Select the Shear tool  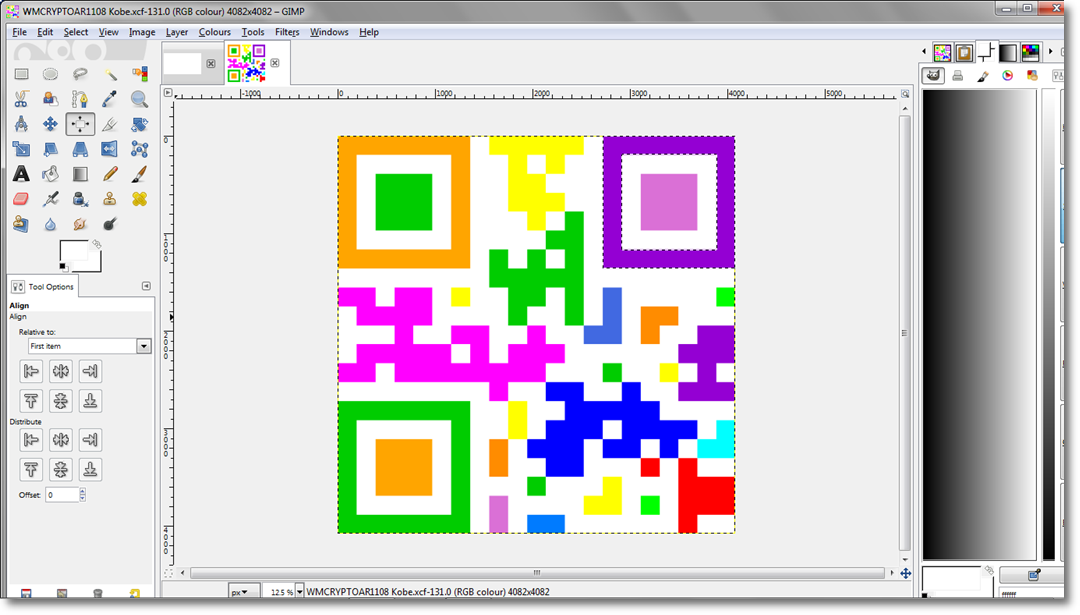pos(50,149)
